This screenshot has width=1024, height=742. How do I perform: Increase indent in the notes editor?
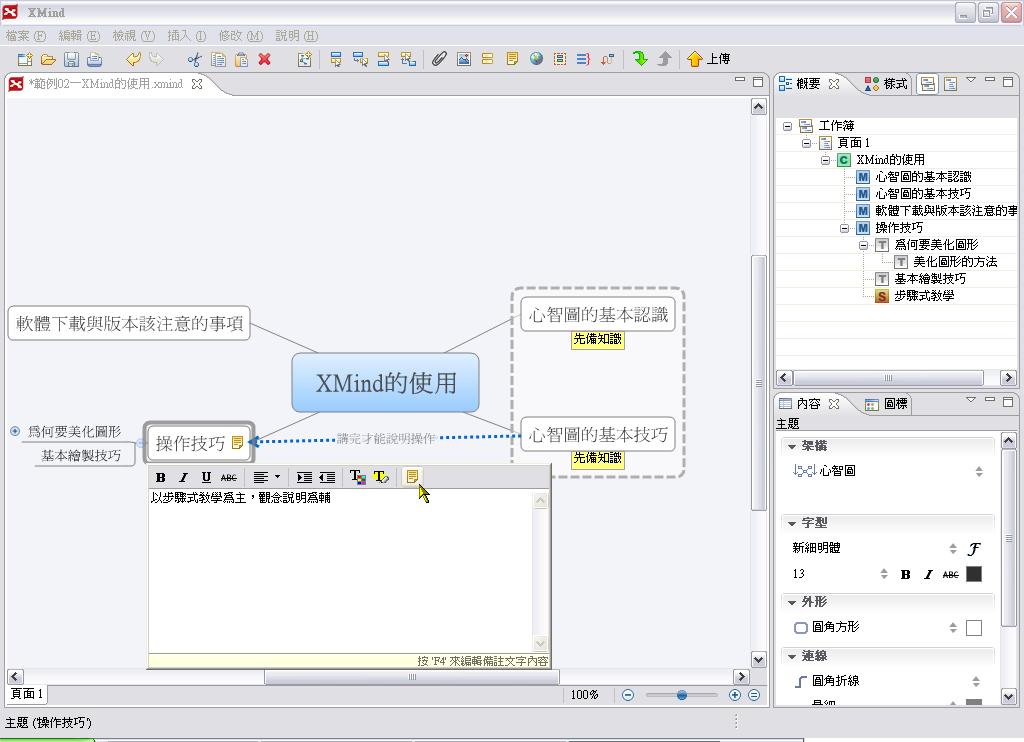(304, 477)
